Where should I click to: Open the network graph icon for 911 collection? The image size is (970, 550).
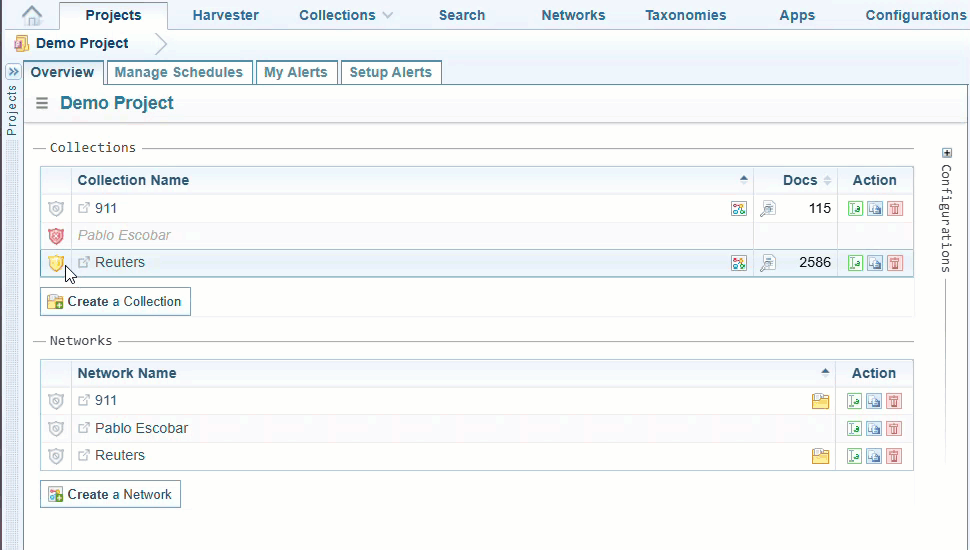[738, 209]
